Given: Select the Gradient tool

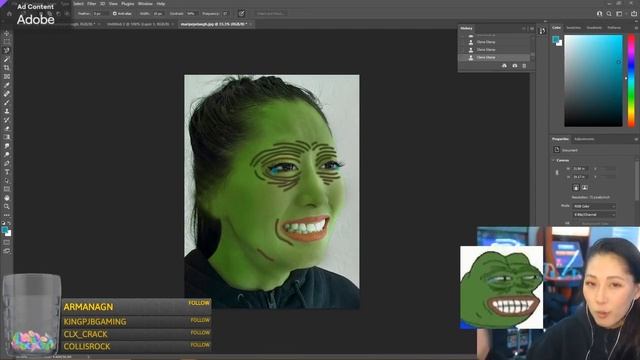Looking at the screenshot, I should coord(7,137).
